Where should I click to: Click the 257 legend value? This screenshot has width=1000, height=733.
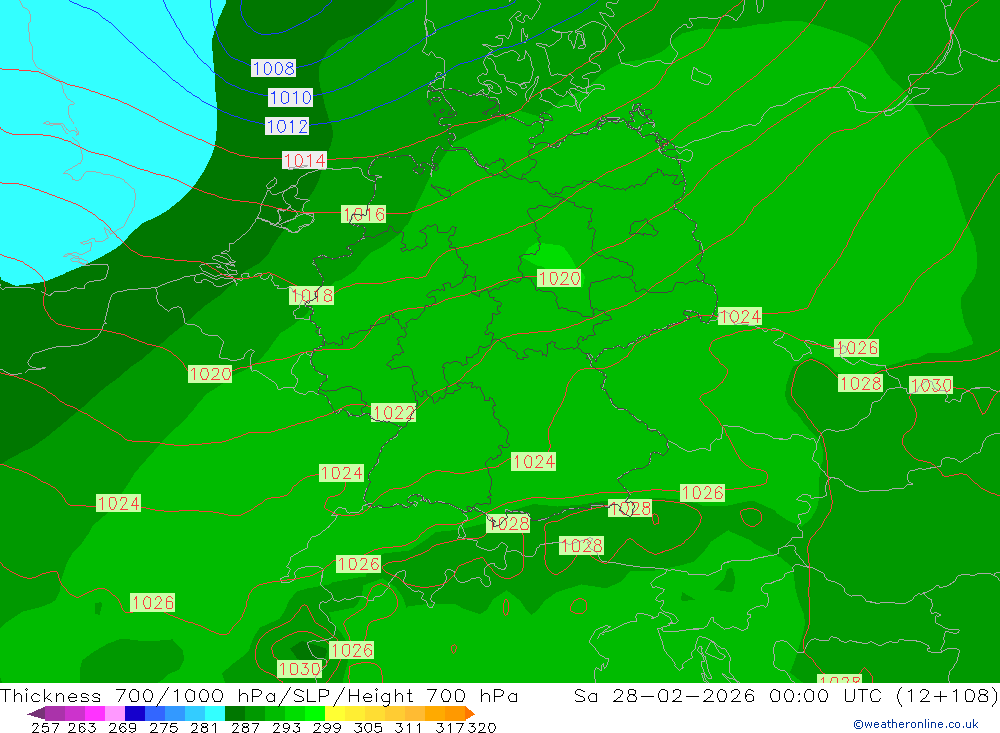pos(45,727)
